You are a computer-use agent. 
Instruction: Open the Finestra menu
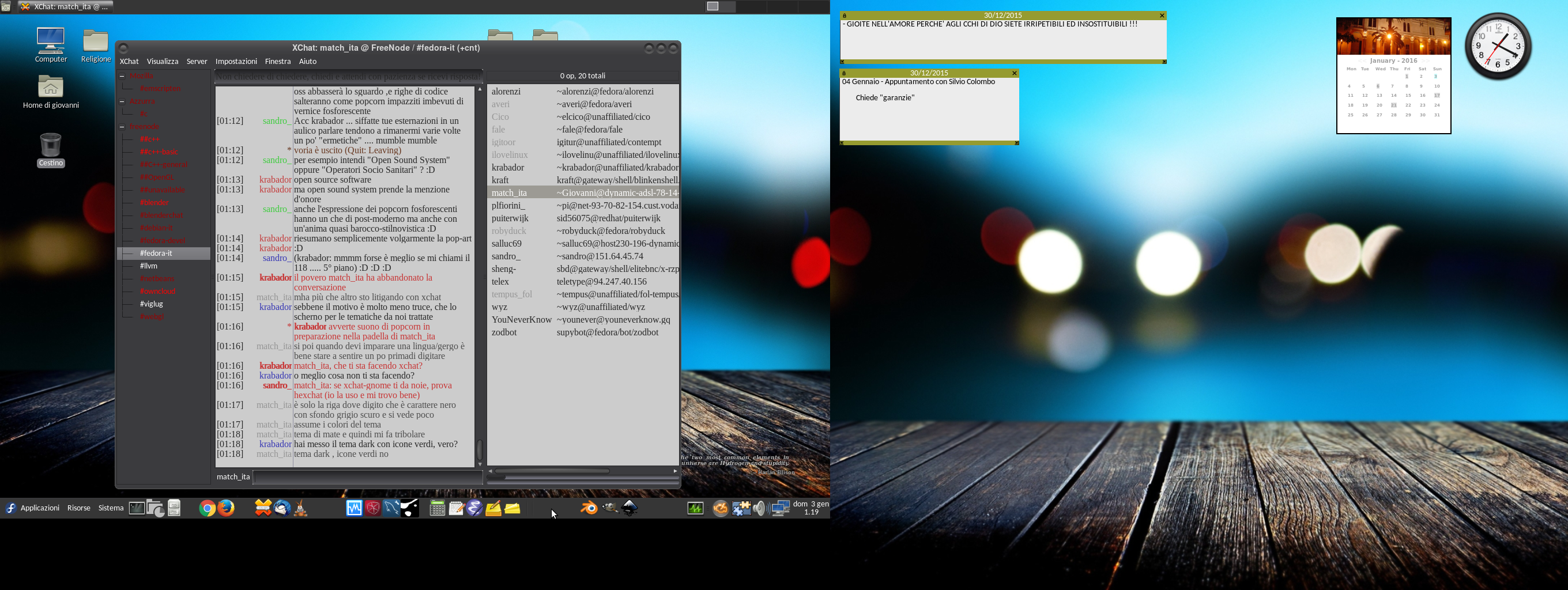point(277,62)
